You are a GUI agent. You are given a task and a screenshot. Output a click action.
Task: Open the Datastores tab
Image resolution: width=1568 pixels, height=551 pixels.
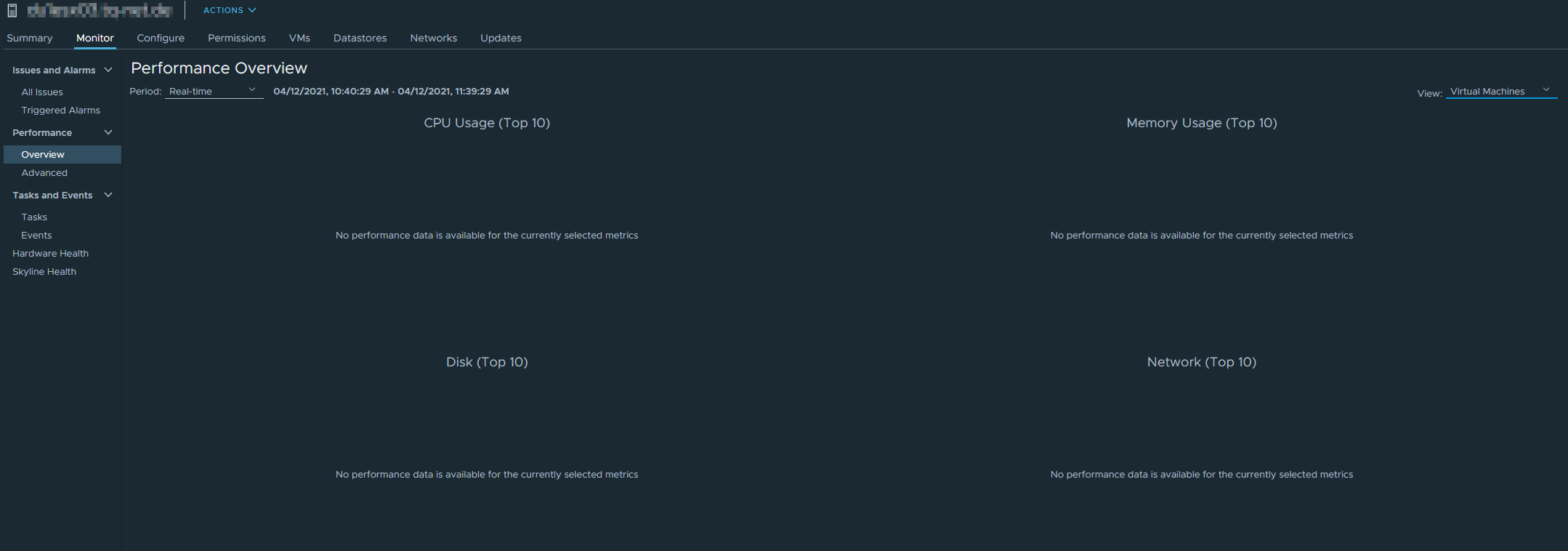click(x=360, y=38)
